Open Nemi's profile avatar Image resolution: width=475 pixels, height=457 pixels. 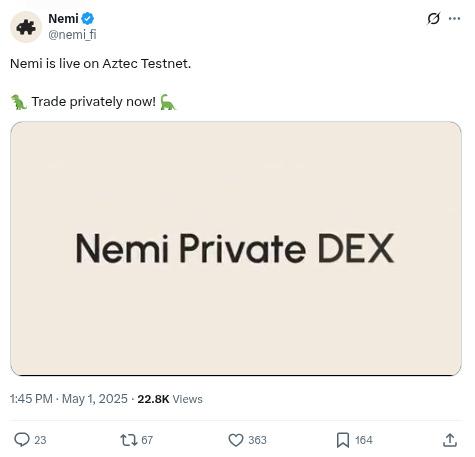click(x=26, y=27)
